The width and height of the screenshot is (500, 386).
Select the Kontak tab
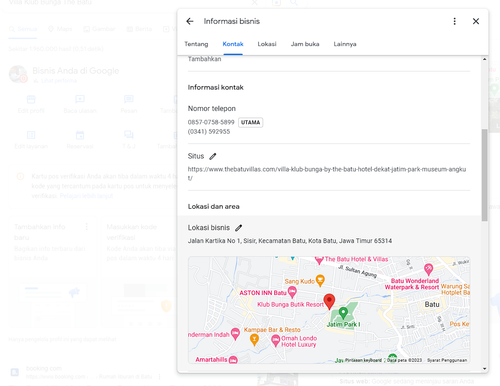coord(233,44)
